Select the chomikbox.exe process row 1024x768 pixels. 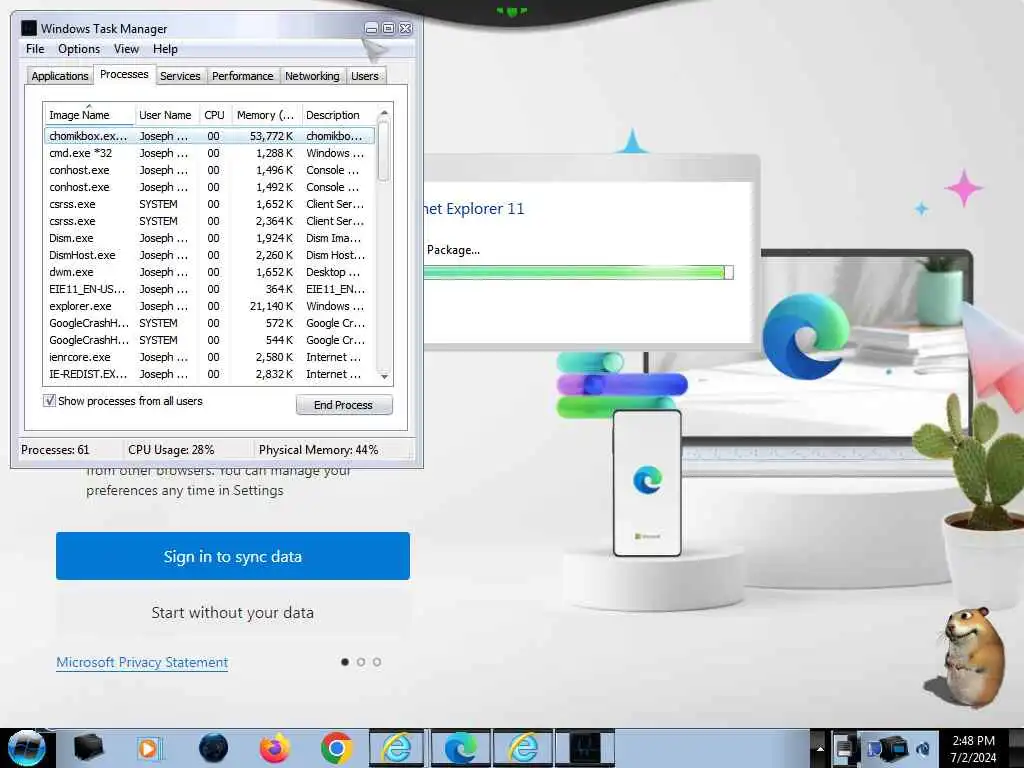point(210,136)
